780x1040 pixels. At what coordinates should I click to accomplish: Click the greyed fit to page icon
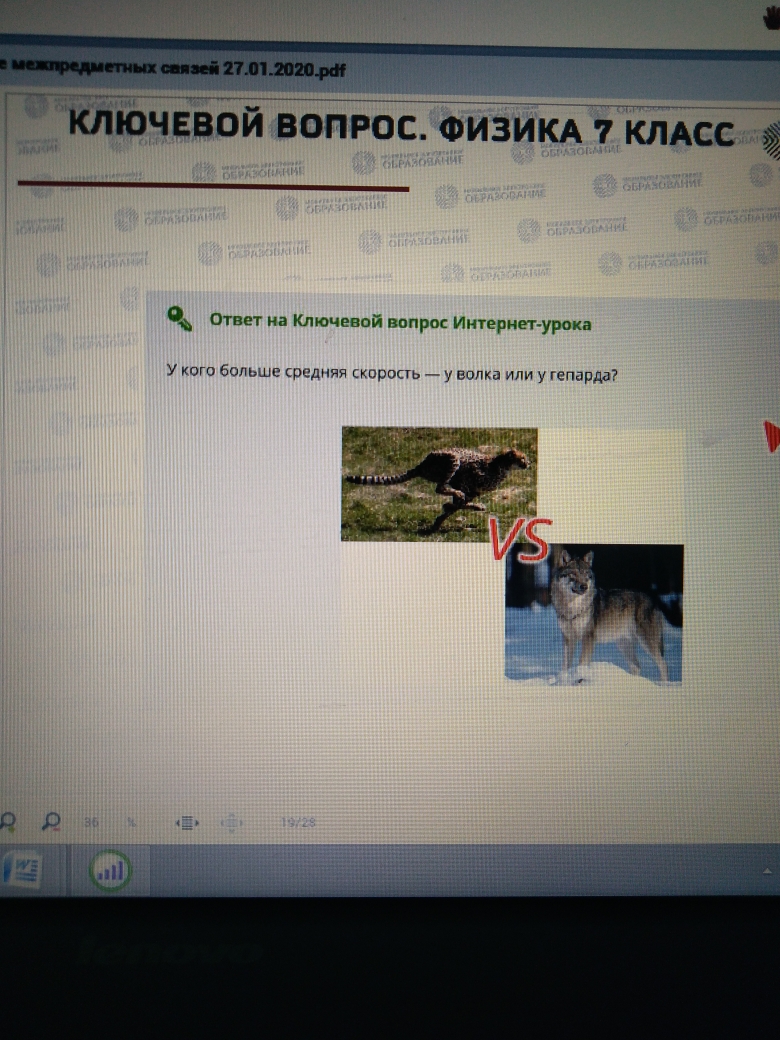tap(231, 822)
